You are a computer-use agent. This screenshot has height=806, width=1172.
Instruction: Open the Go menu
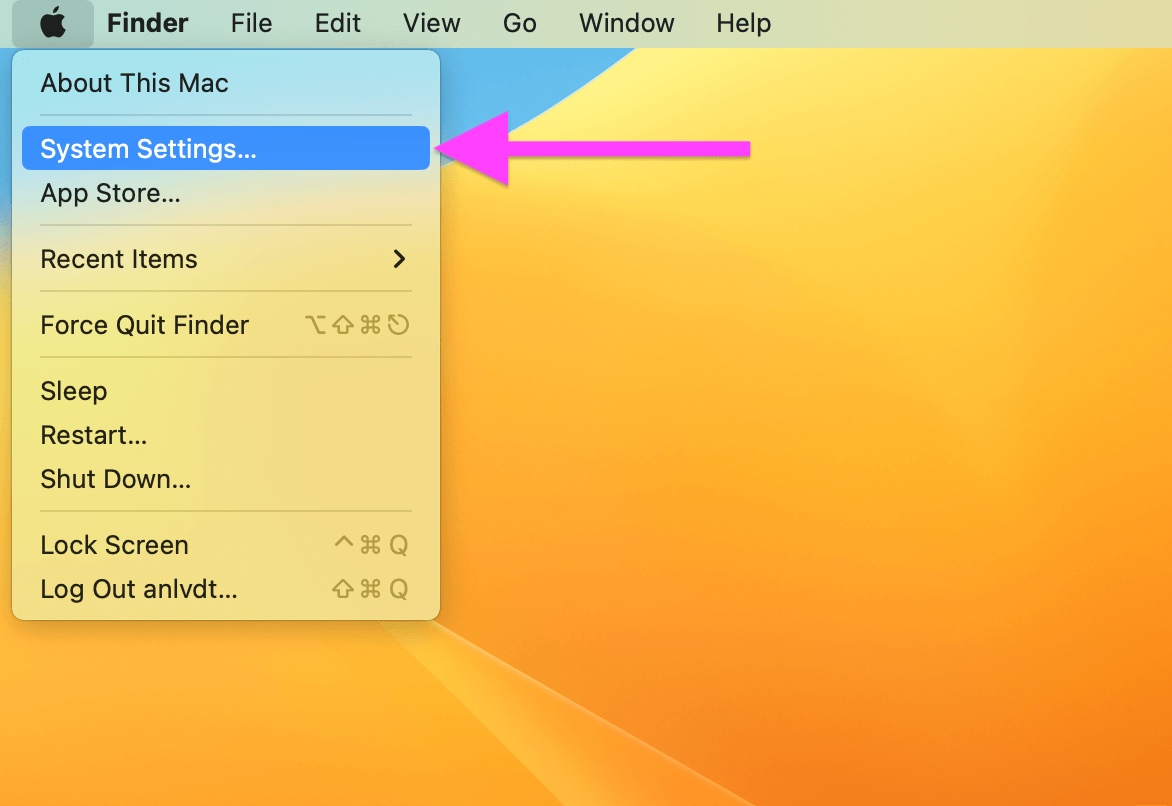pos(519,22)
